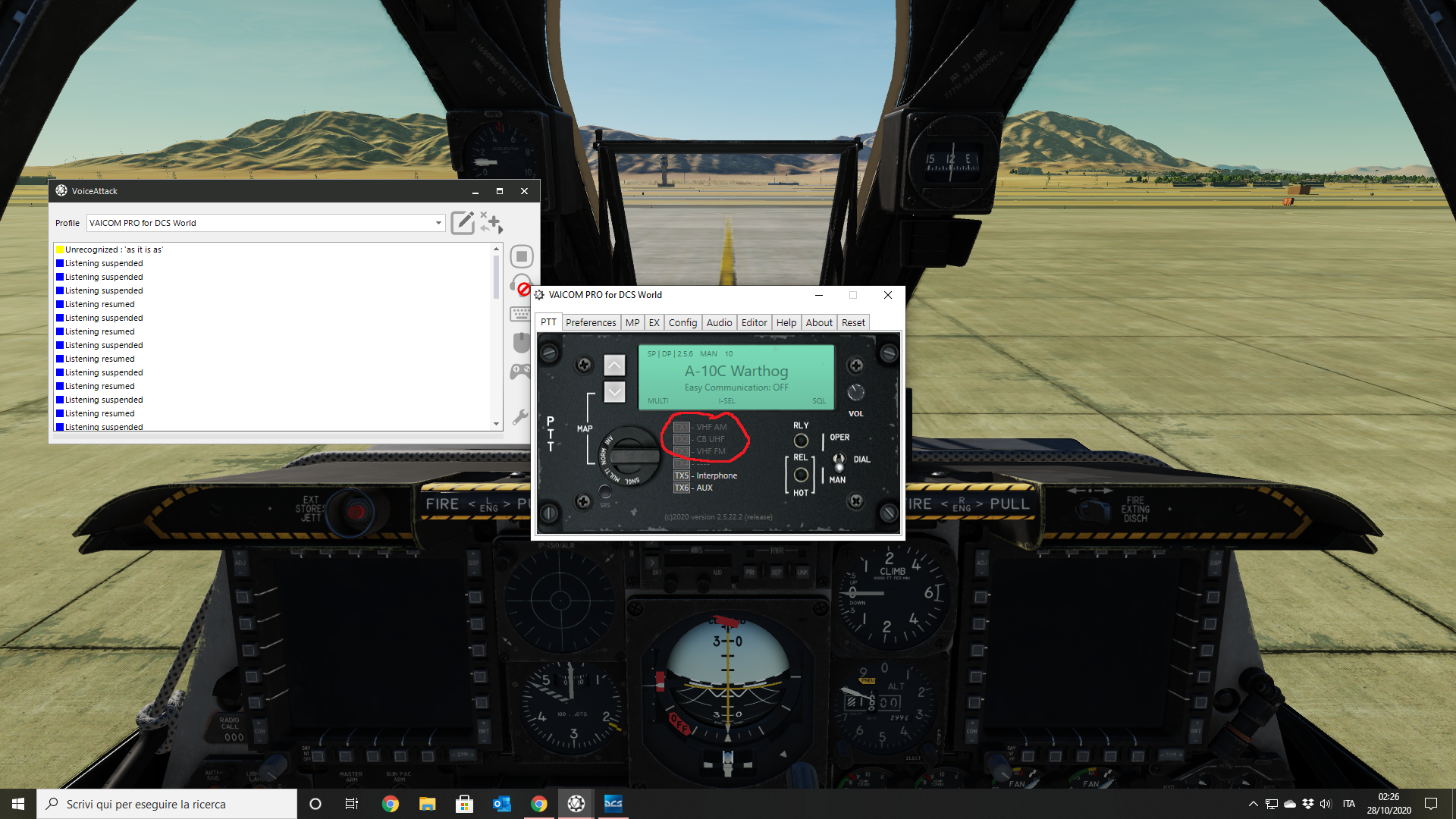
Task: Open the taskbar clock and date
Action: point(1389,804)
